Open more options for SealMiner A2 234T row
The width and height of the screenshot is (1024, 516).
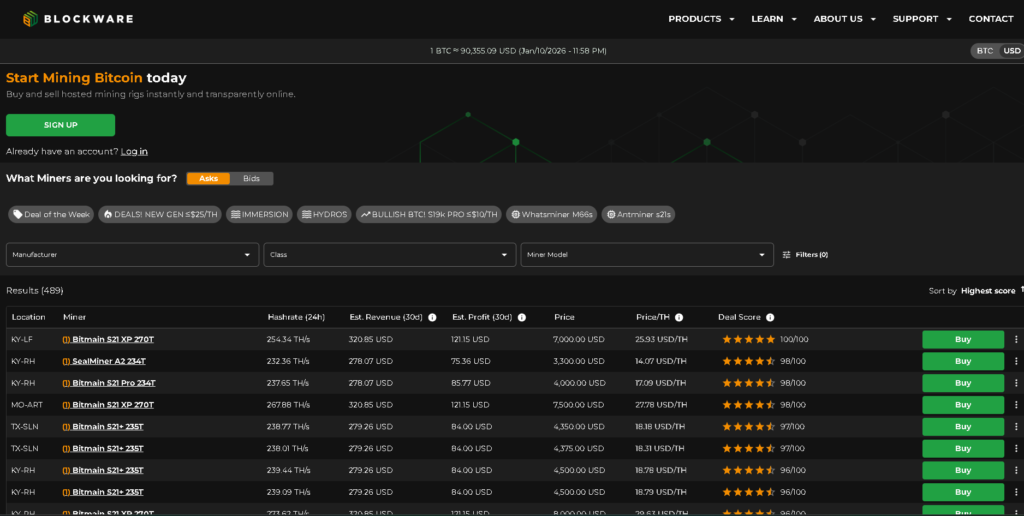(x=1016, y=361)
